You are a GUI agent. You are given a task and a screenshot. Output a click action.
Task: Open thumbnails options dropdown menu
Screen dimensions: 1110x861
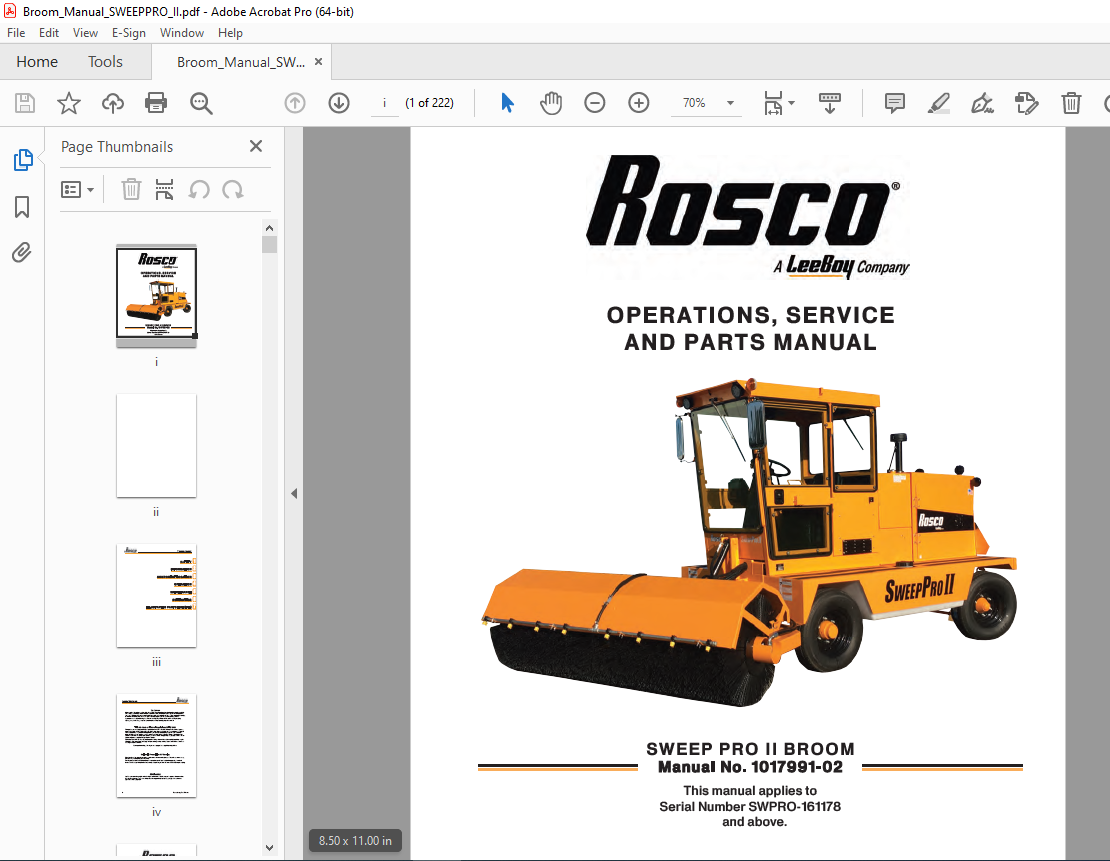tap(77, 190)
